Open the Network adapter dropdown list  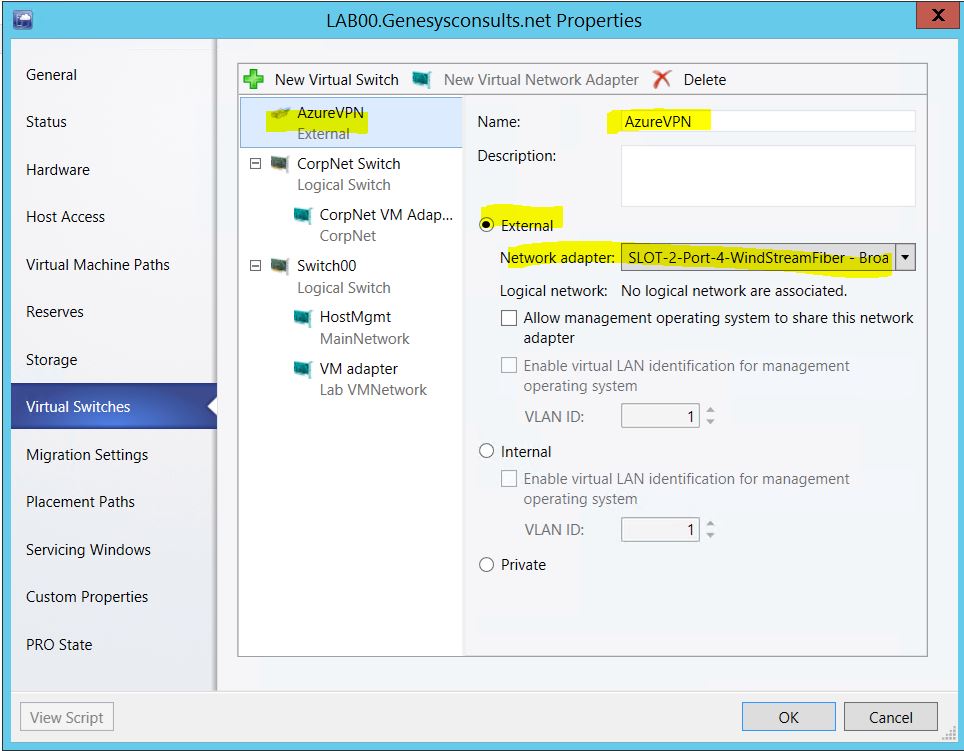coord(905,257)
